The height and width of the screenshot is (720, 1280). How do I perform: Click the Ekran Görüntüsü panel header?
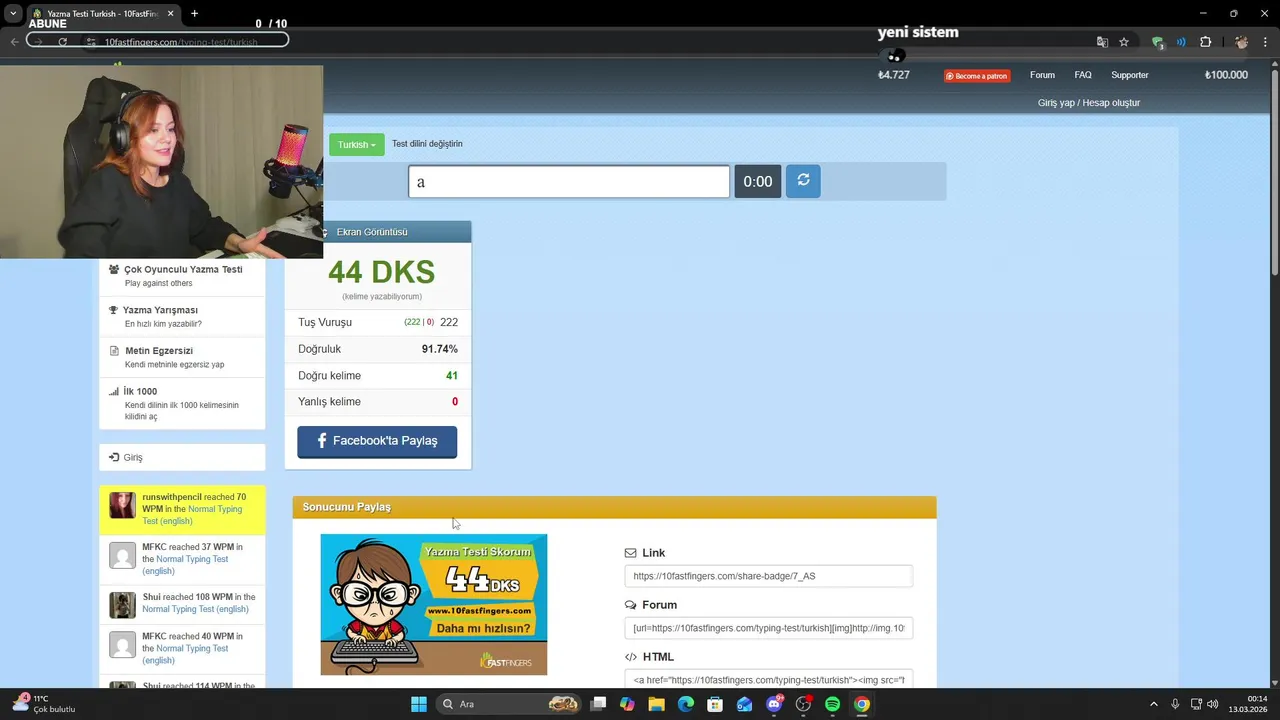coord(378,232)
